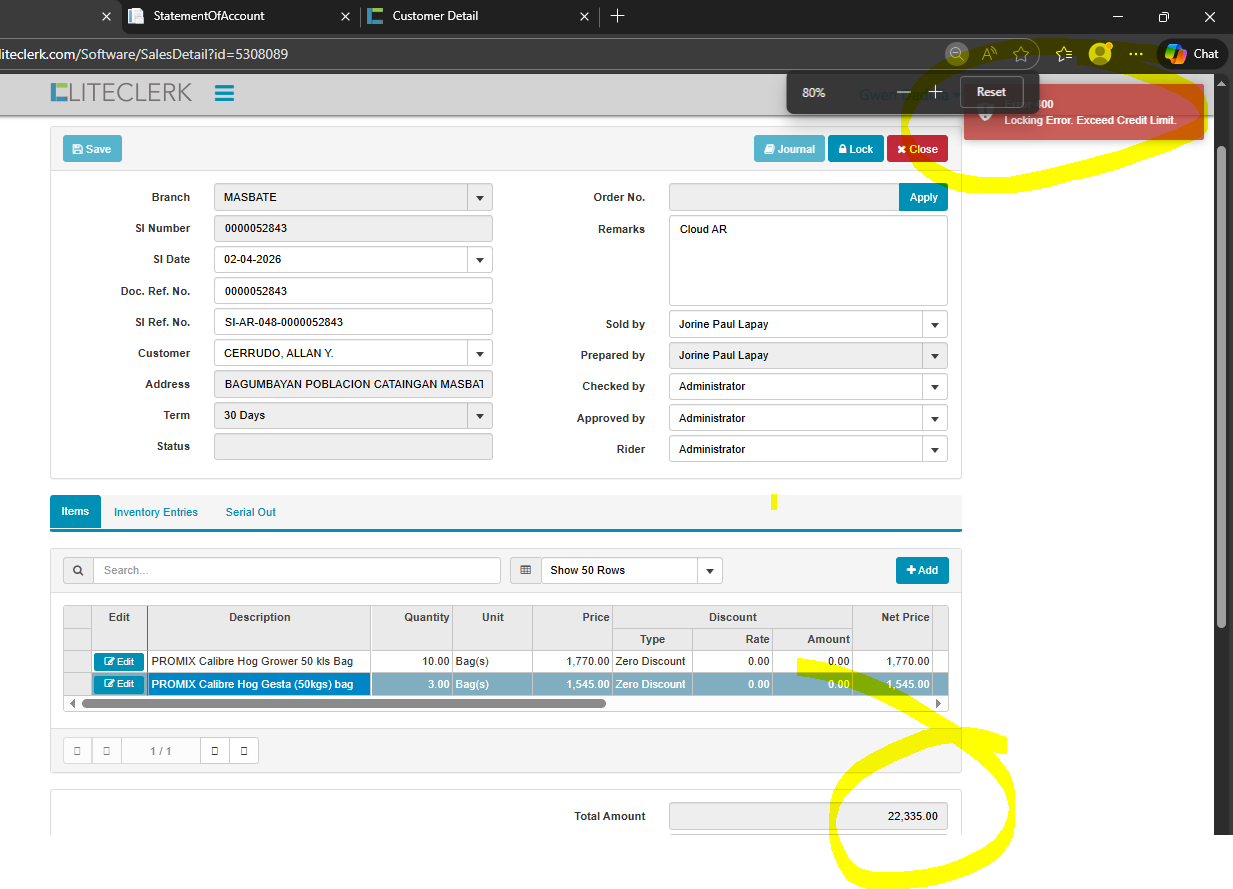Screen dimensions: 1233x889
Task: Click the Save button
Action: [x=92, y=149]
